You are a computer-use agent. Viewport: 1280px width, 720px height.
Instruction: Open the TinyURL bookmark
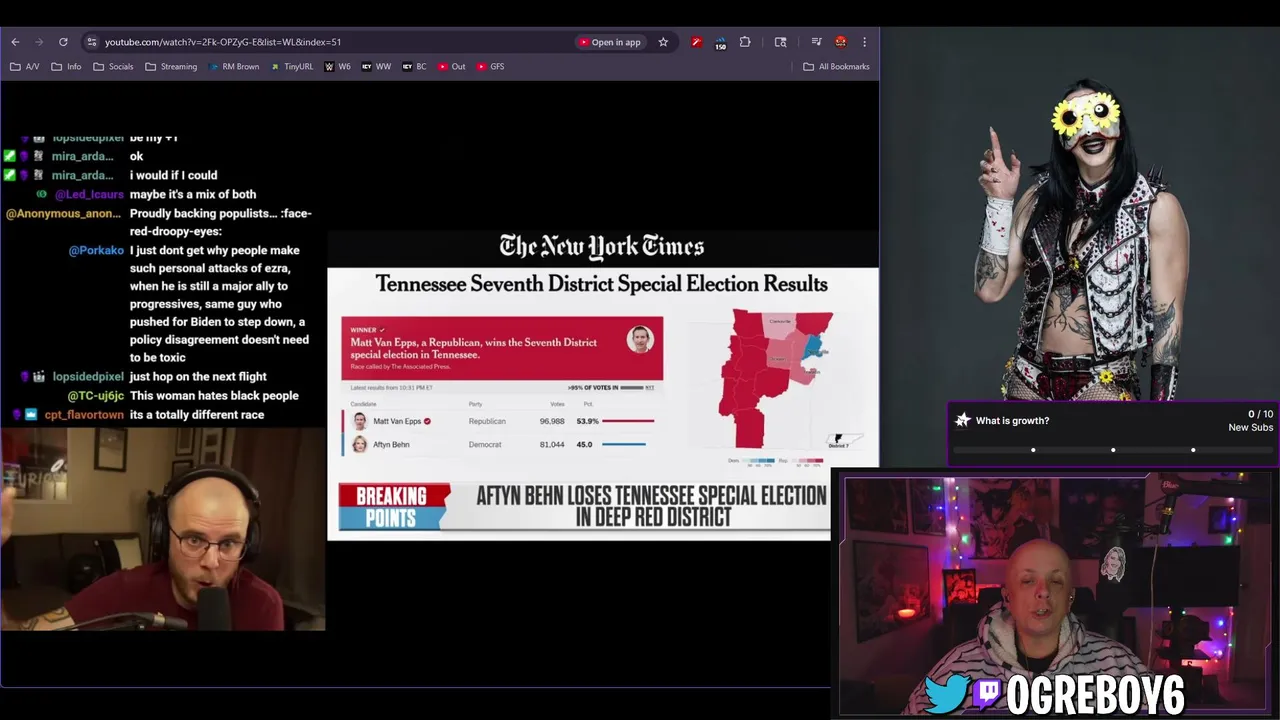point(291,67)
